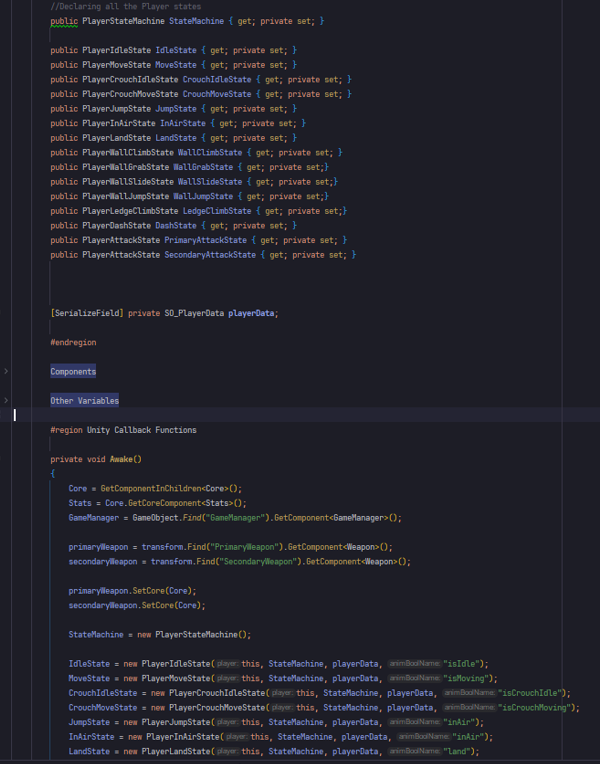Click the PlayerCrouchMoveState constructor call in Awake
The width and height of the screenshot is (600, 764).
(x=217, y=708)
